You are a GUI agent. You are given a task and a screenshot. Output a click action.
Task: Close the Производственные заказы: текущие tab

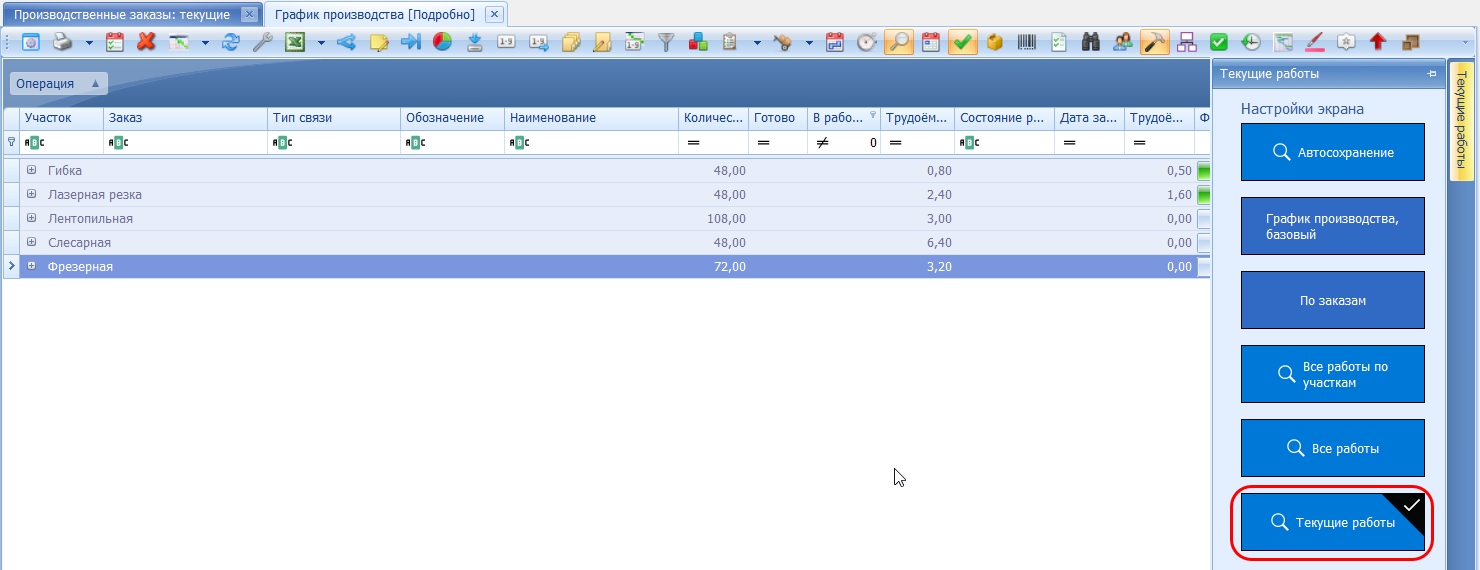[249, 15]
